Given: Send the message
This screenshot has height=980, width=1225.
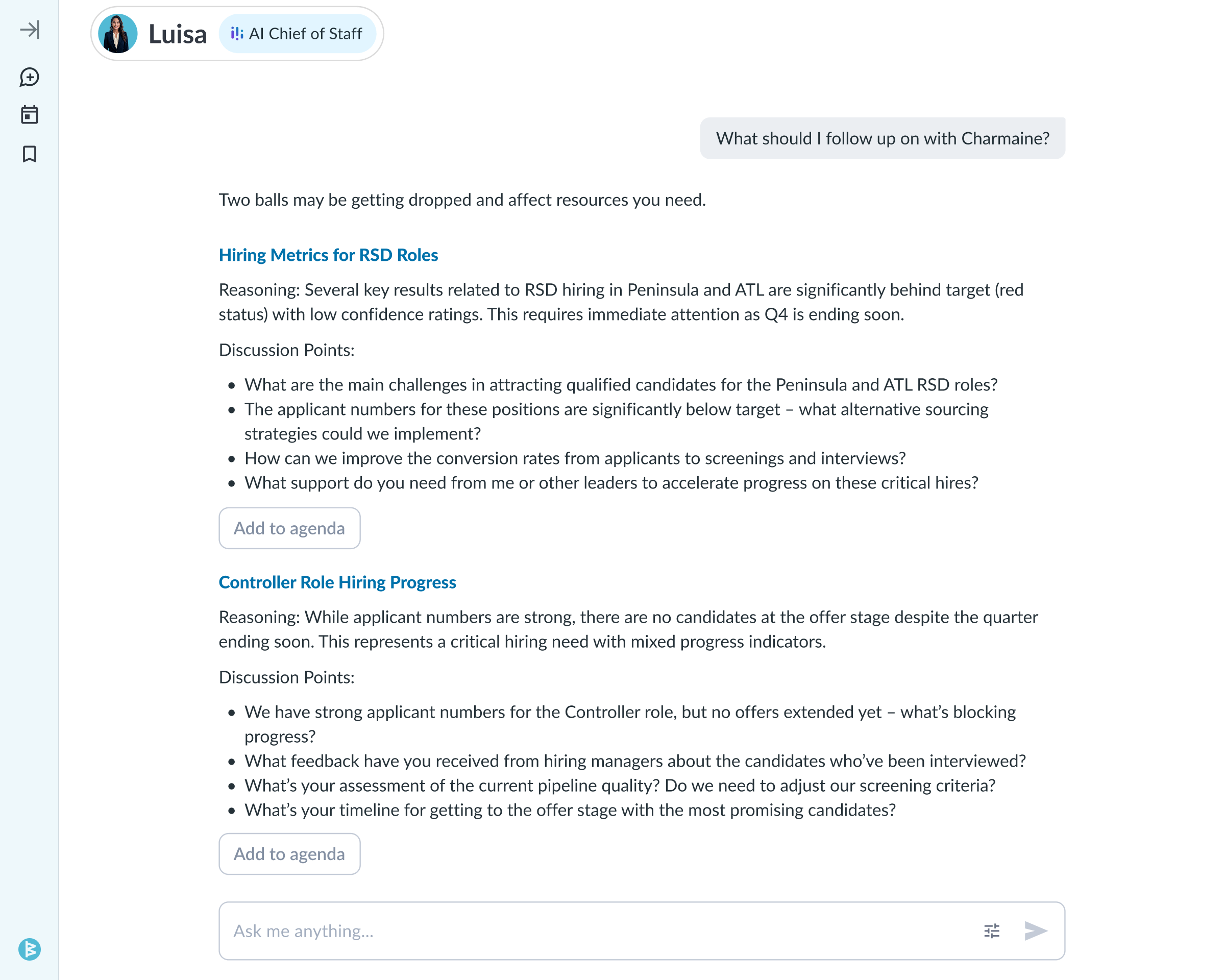Looking at the screenshot, I should (x=1035, y=930).
